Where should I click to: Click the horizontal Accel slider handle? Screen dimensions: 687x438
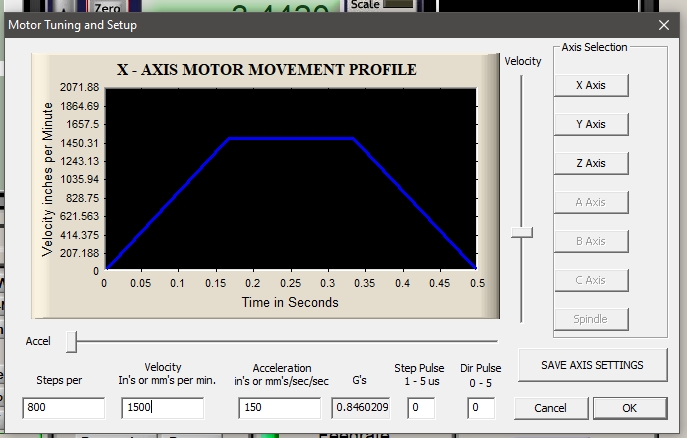tap(71, 342)
